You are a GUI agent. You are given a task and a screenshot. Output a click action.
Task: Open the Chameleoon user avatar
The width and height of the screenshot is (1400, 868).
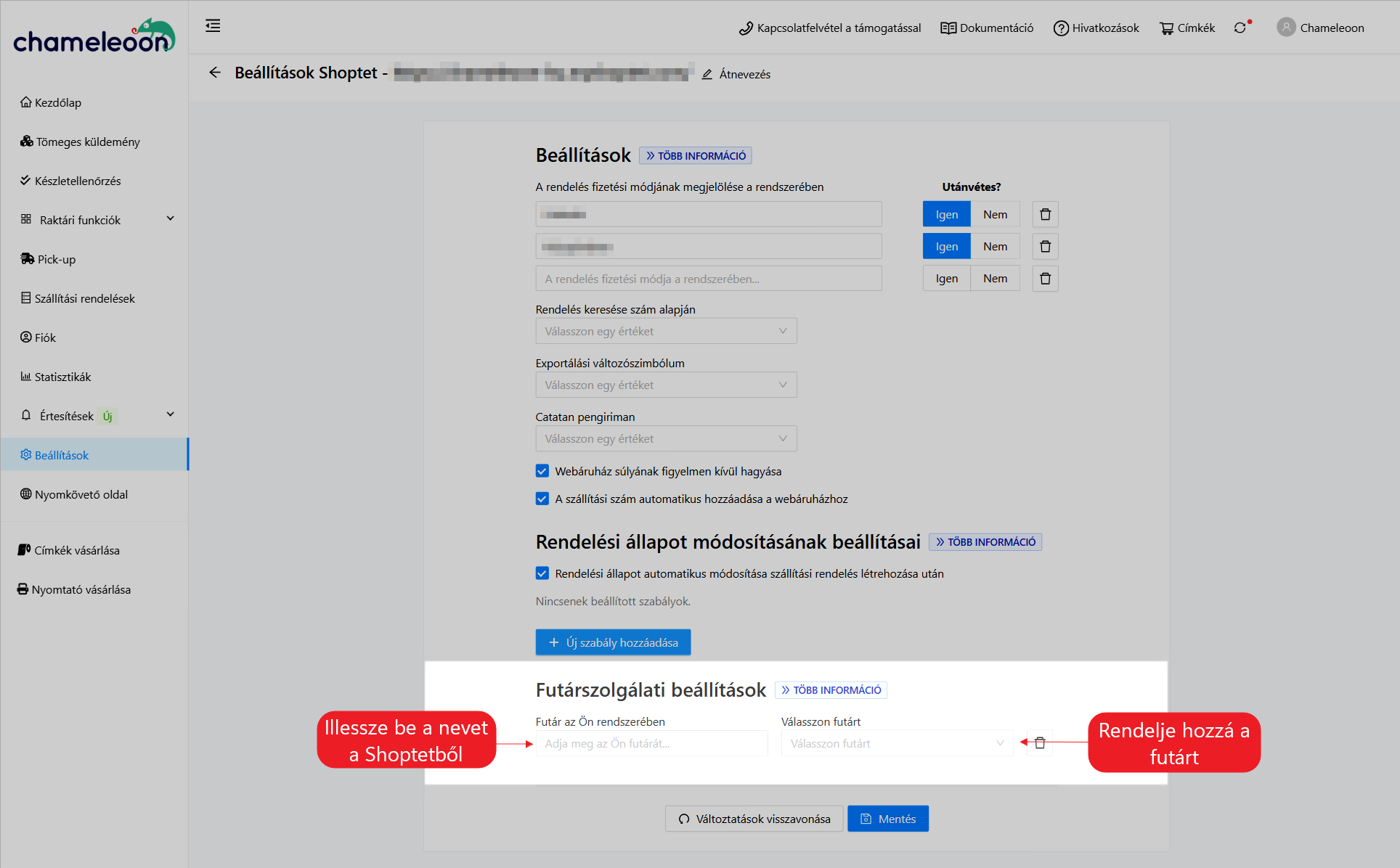[x=1286, y=28]
